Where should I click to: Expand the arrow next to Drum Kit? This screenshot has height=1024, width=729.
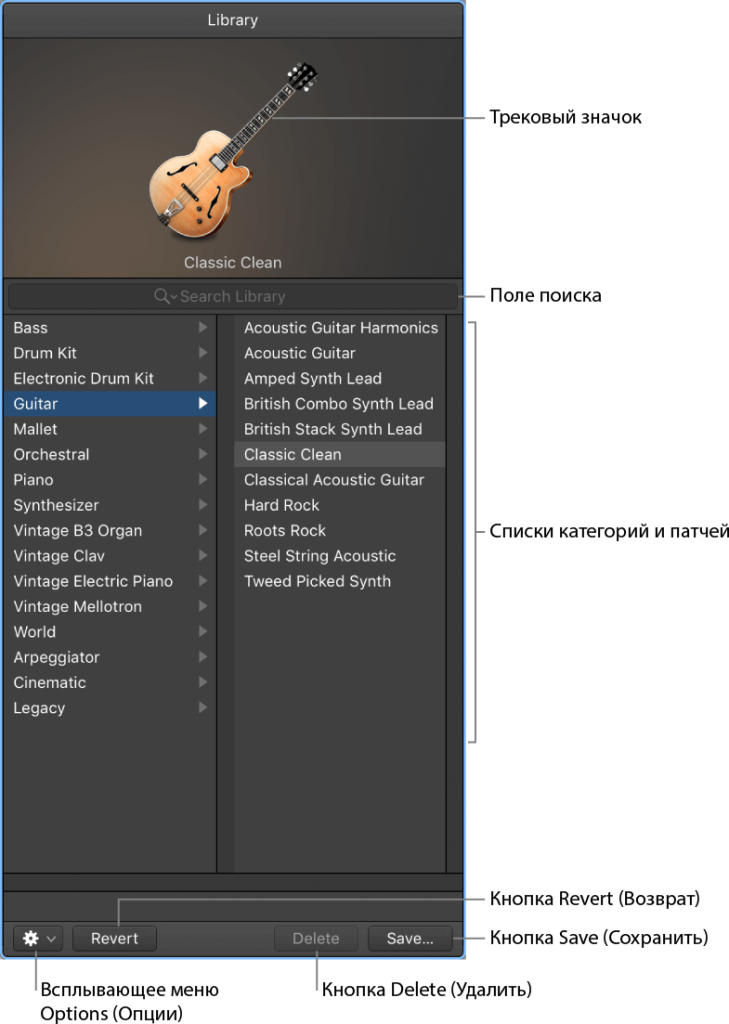203,353
